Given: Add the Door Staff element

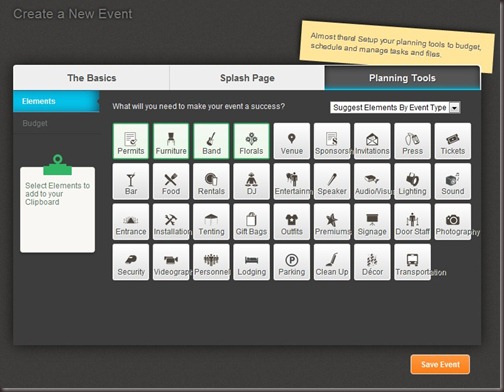Looking at the screenshot, I should pyautogui.click(x=412, y=222).
